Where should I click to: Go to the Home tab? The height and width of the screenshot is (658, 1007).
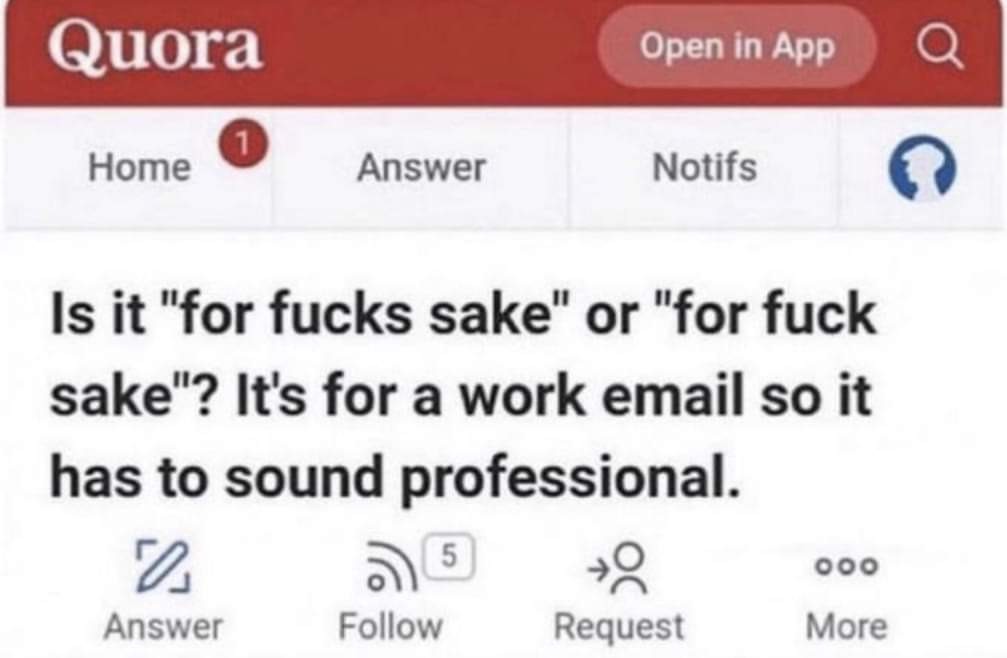coord(139,168)
